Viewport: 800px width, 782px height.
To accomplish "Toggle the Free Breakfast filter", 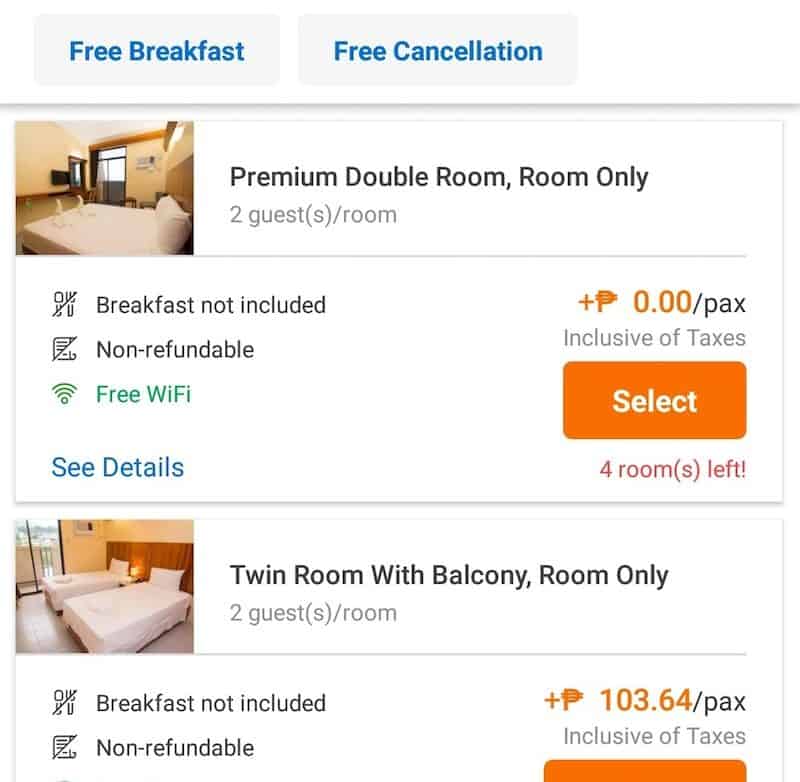I will [156, 50].
